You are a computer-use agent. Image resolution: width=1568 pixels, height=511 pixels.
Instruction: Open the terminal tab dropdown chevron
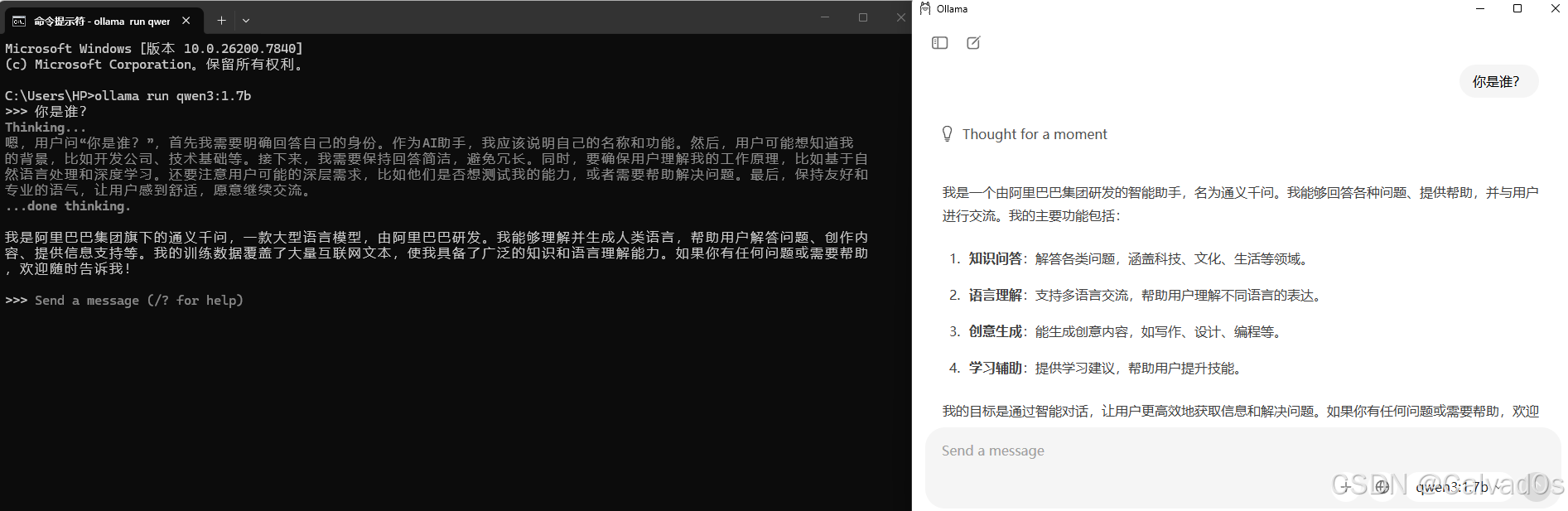(246, 20)
